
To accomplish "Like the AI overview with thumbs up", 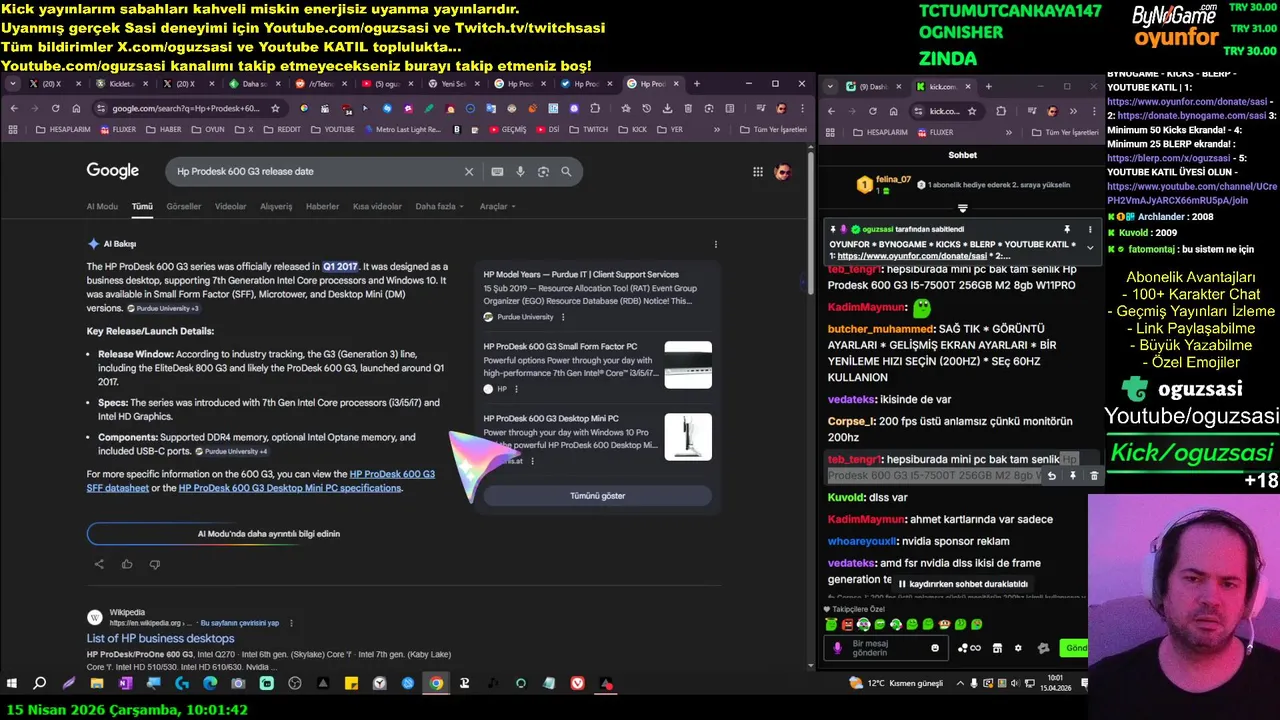I will tap(127, 564).
